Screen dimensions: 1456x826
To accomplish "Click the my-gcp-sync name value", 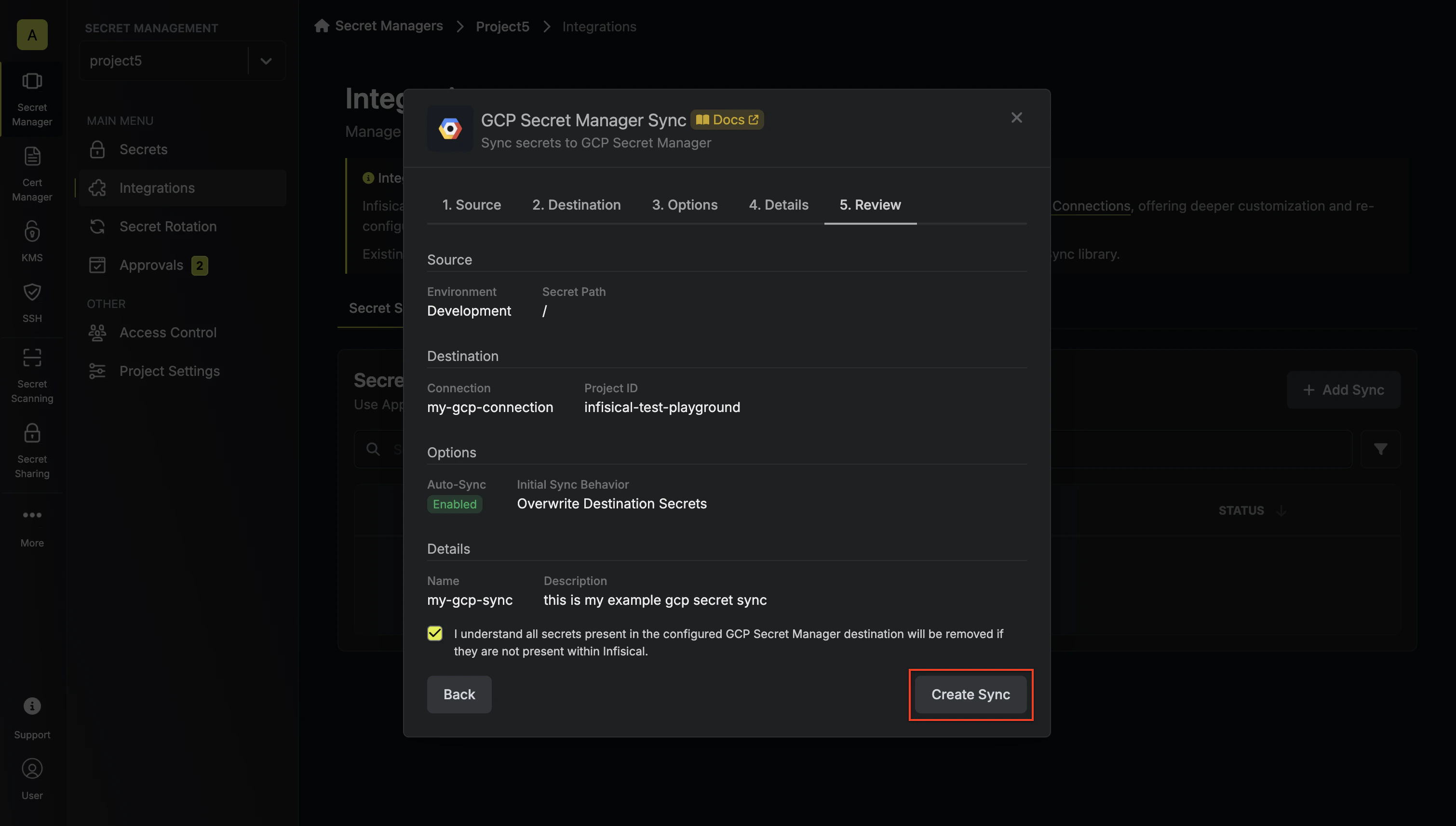I will (x=470, y=600).
